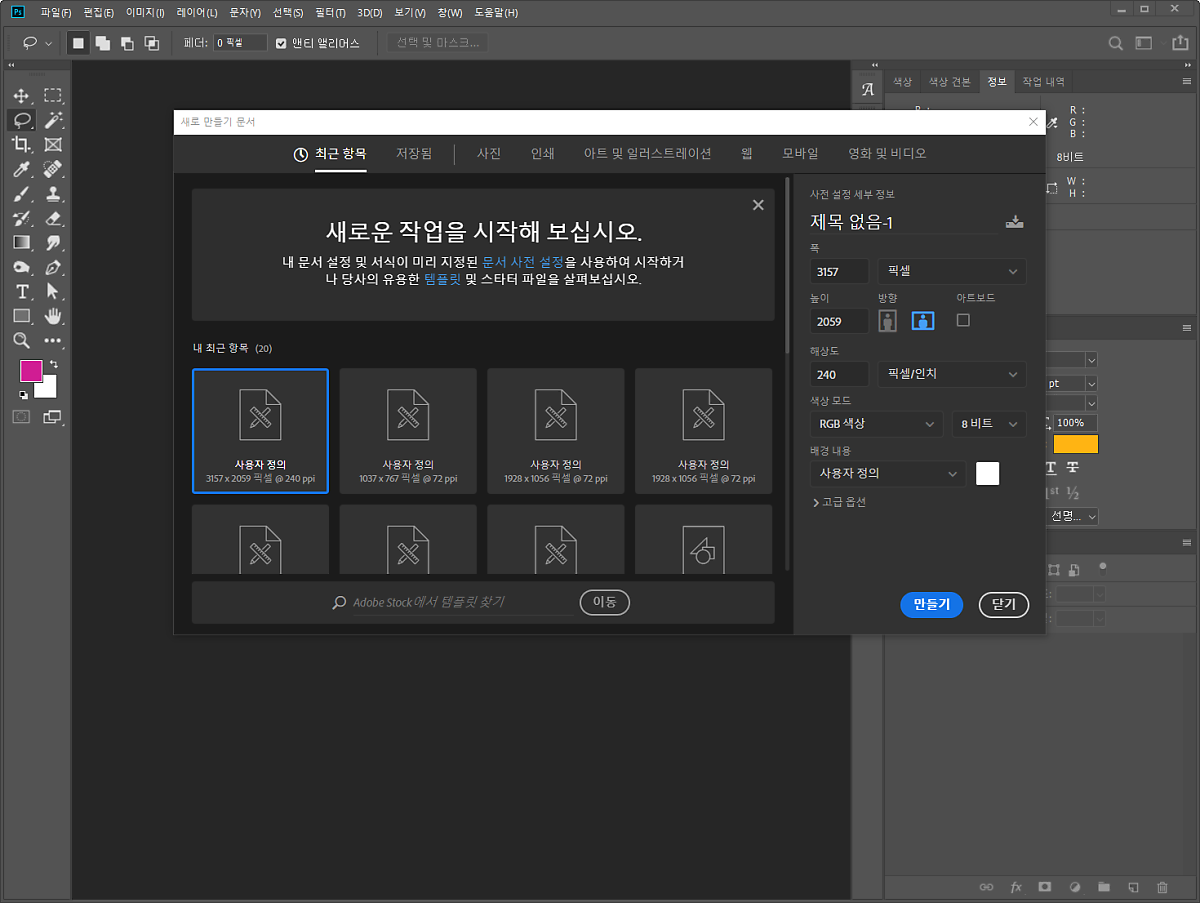Select the Magic Wand tool
Image resolution: width=1200 pixels, height=903 pixels.
(53, 121)
